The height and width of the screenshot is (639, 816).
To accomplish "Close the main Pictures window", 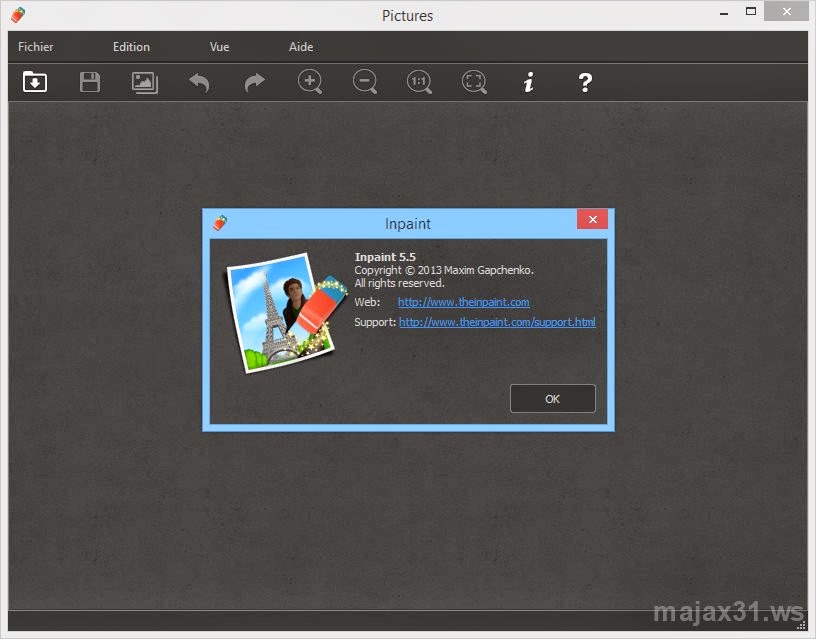I will pos(786,11).
